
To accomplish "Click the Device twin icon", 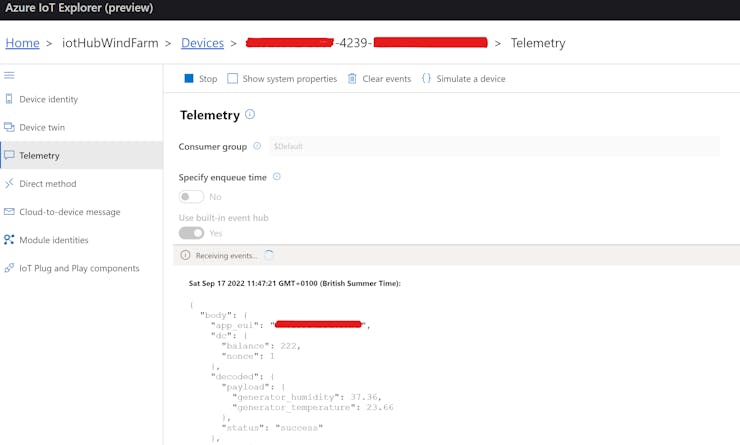I will point(9,127).
